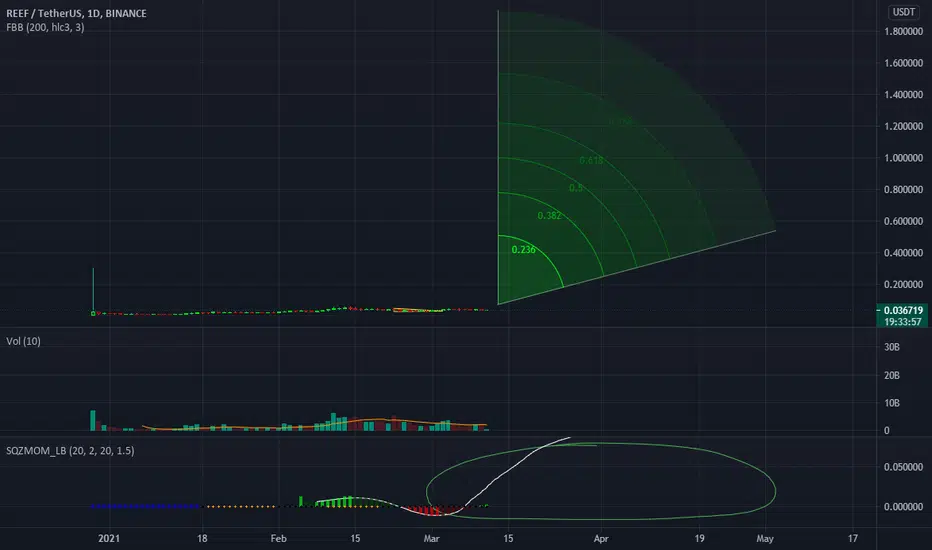Open the REEF / TetherUS symbol title
Viewport: 932px width, 550px height.
(x=76, y=13)
